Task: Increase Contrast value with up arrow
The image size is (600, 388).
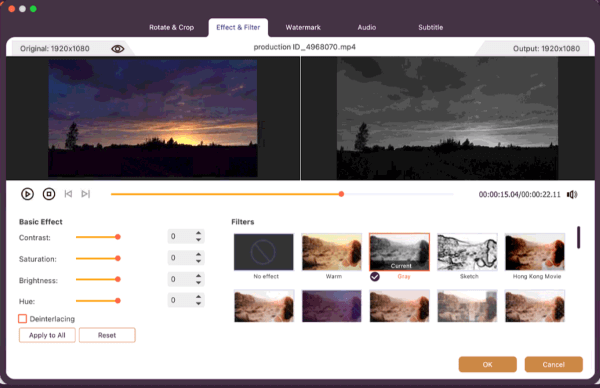Action: (198, 233)
